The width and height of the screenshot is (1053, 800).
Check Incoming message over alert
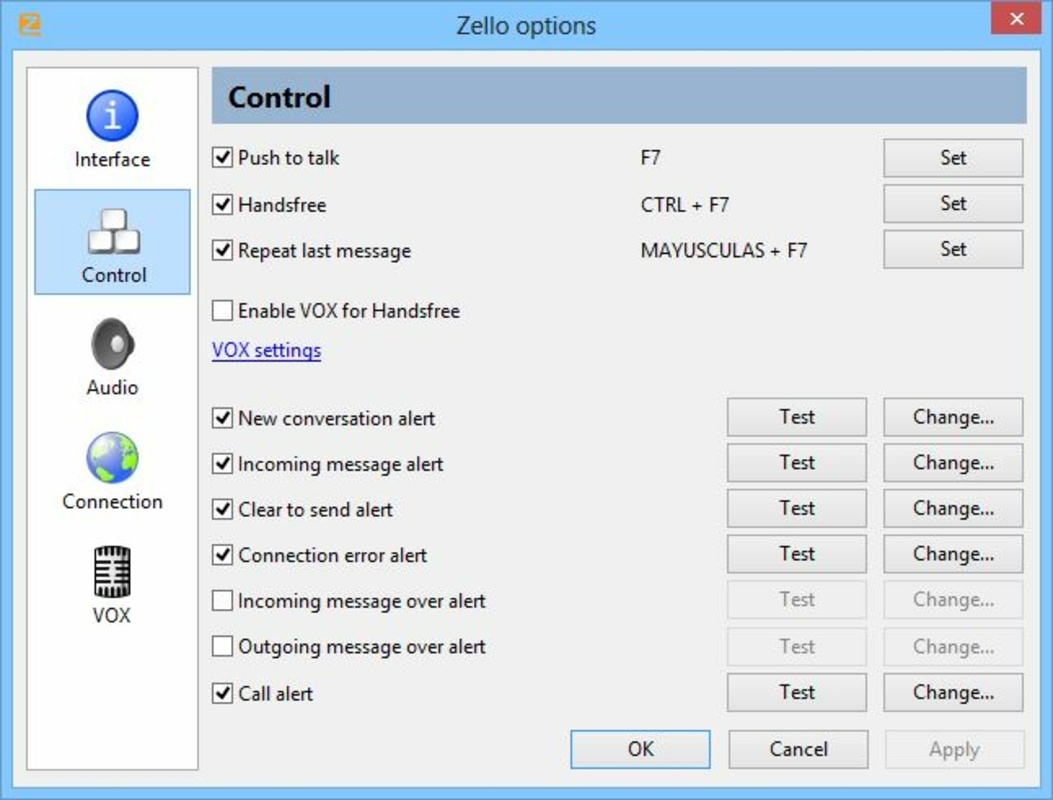pyautogui.click(x=222, y=600)
